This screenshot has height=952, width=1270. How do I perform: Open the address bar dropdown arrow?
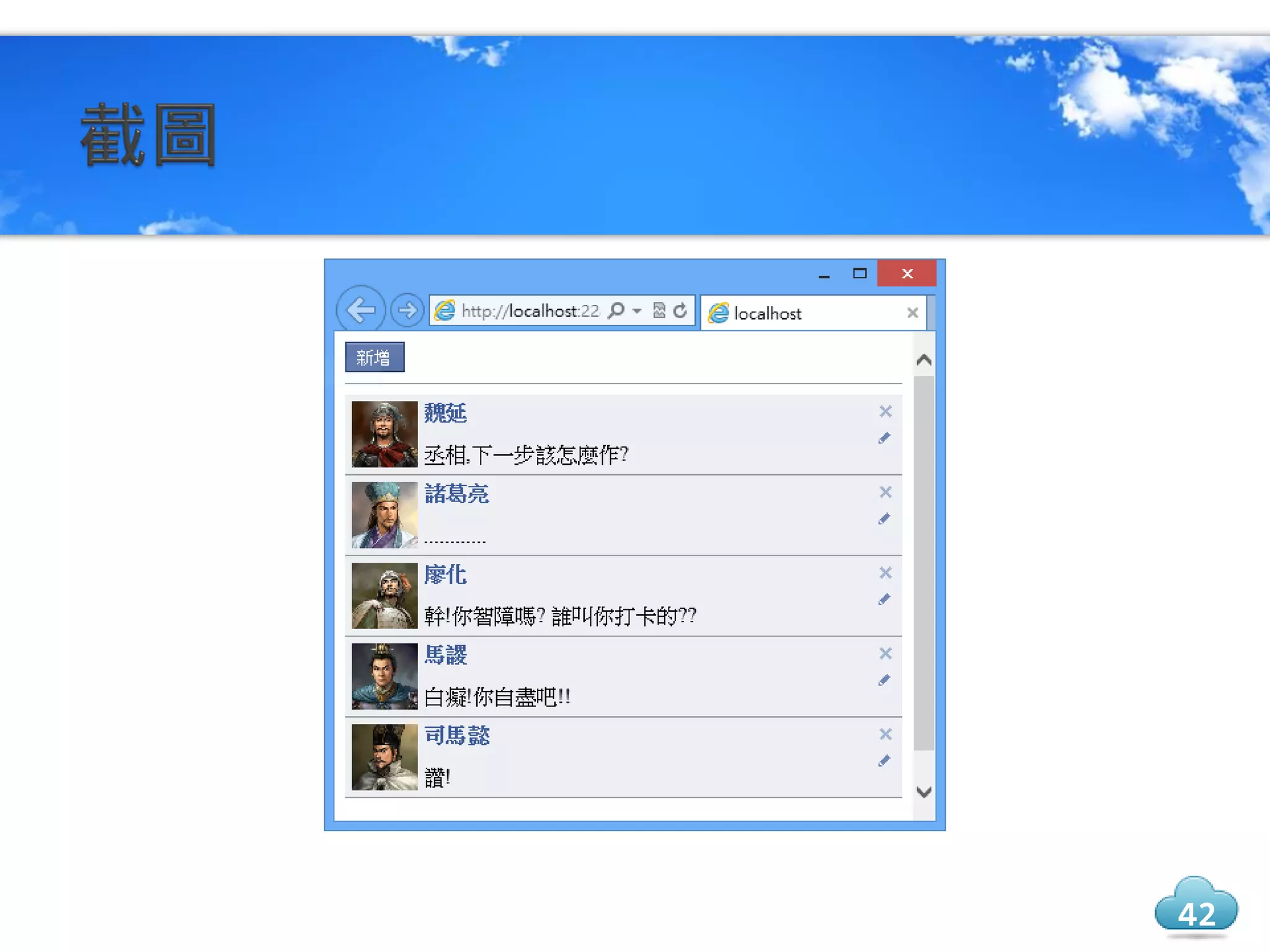point(637,311)
